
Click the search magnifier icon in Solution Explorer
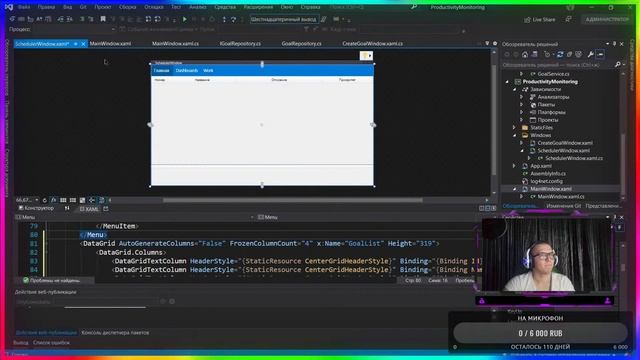[x=618, y=64]
